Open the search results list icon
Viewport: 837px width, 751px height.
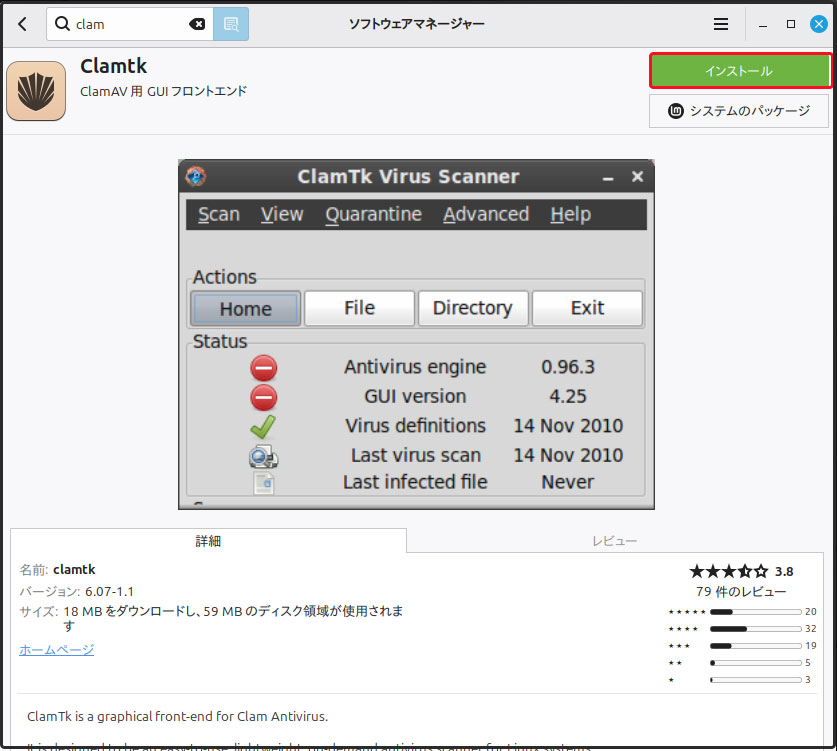[231, 24]
